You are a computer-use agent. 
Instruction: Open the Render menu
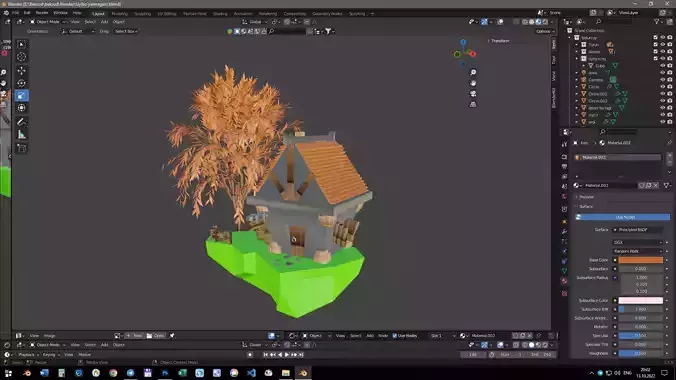(x=42, y=13)
